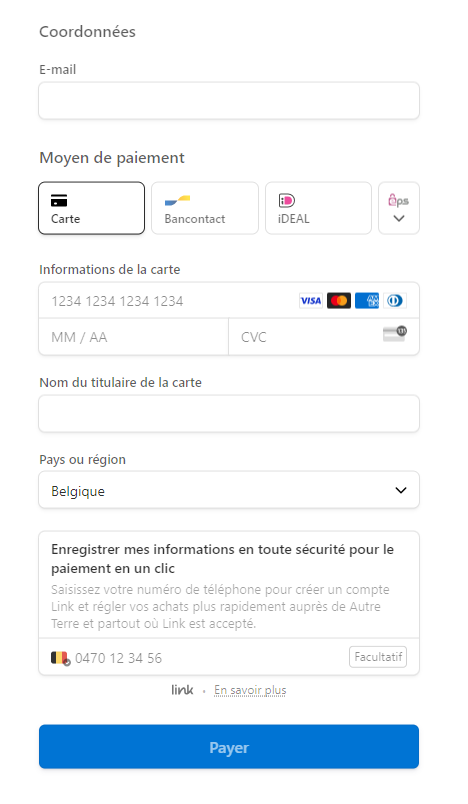The image size is (468, 804).
Task: Expand more payment methods with eps chevron
Action: click(399, 208)
